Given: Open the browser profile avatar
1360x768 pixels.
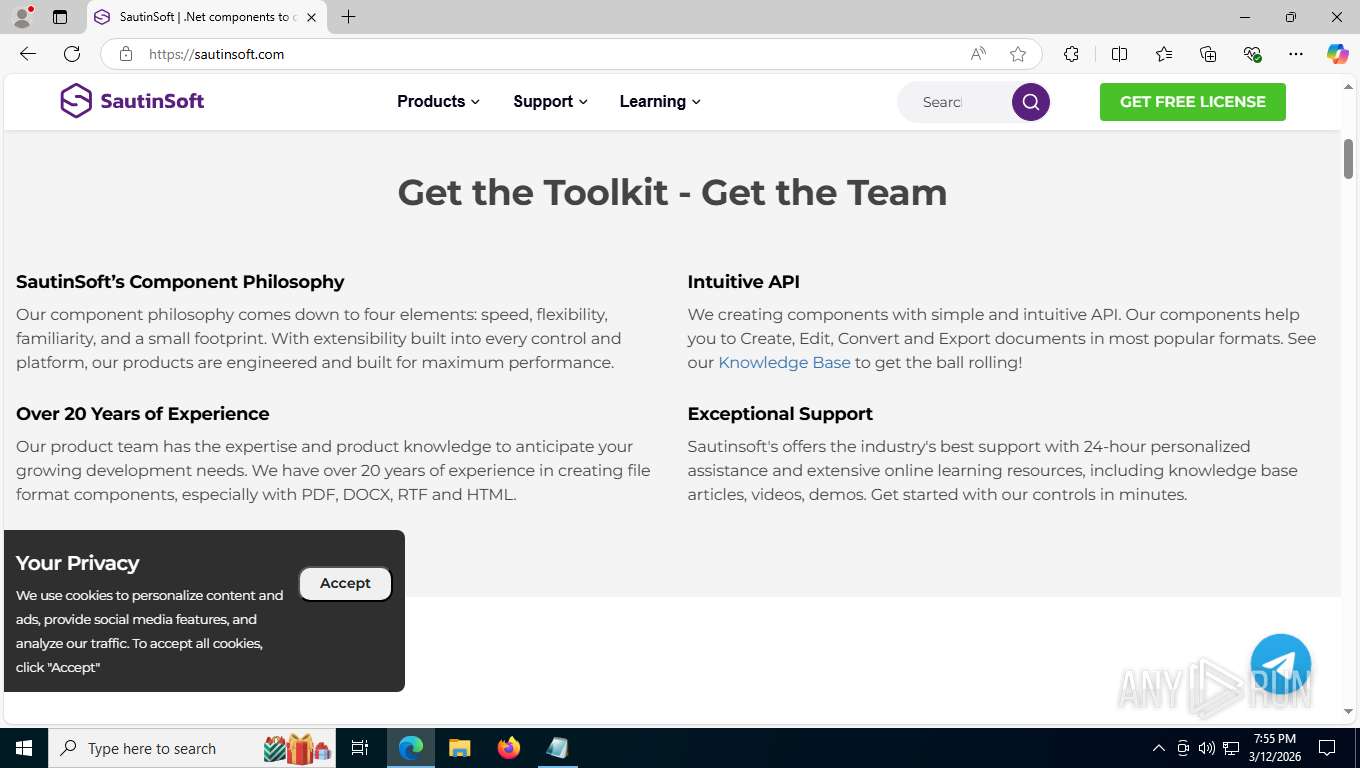Looking at the screenshot, I should (22, 17).
